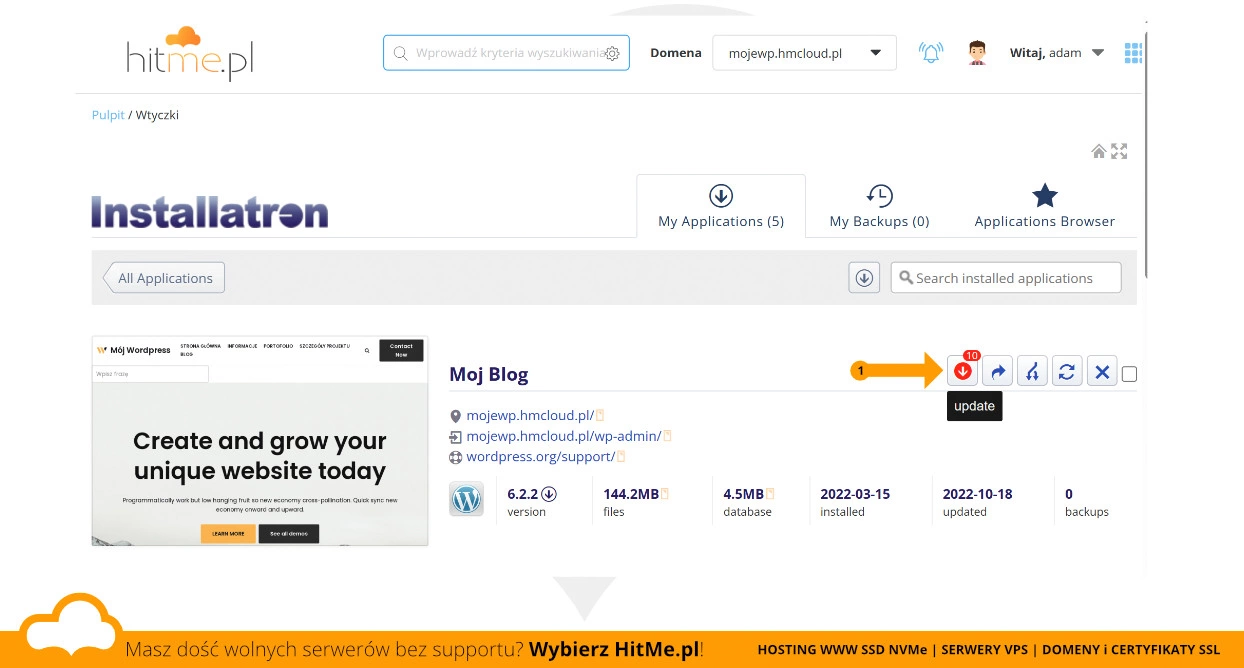Screen dimensions: 1244x668
Task: Click the detail icon next to 144.2MB files
Action: tap(665, 494)
